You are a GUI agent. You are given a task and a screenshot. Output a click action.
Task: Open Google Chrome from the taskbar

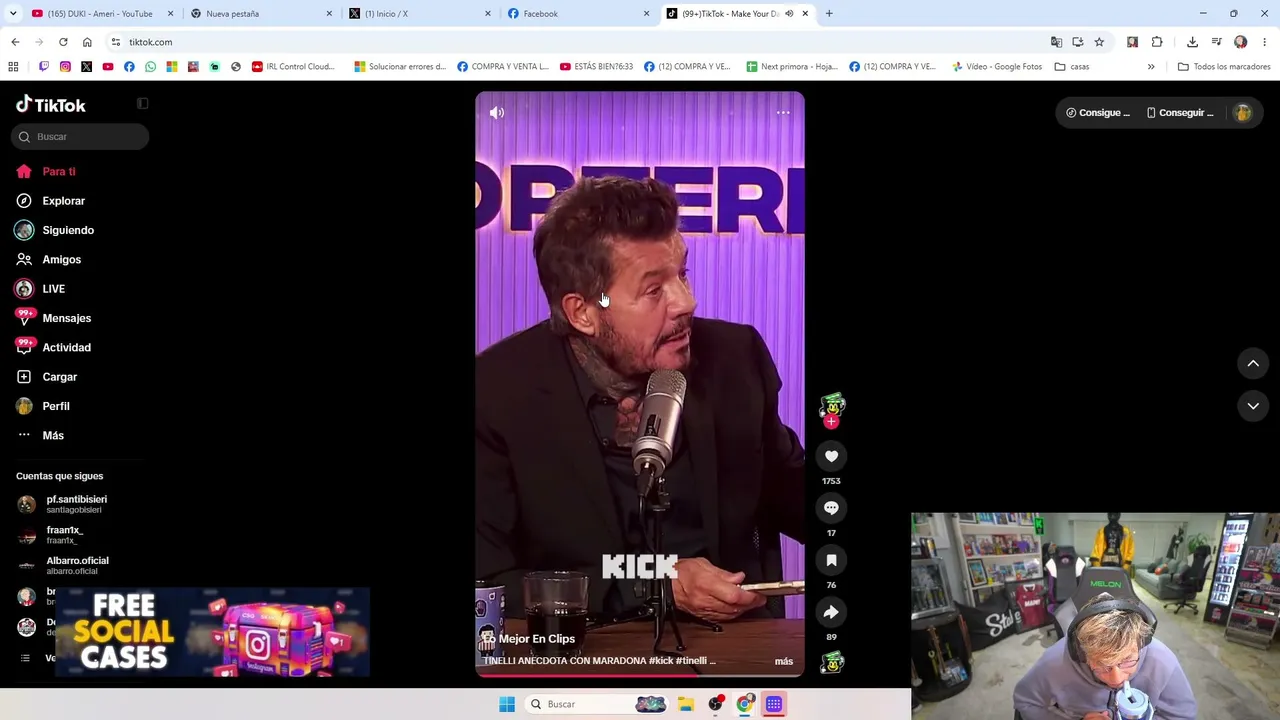pos(744,704)
